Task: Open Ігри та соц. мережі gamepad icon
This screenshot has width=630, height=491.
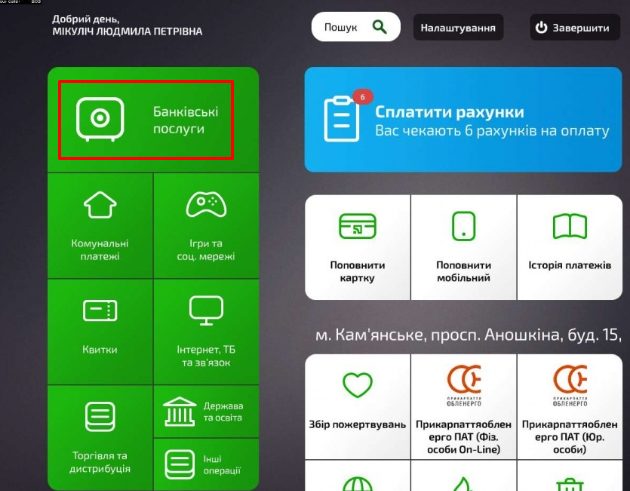Action: [206, 206]
